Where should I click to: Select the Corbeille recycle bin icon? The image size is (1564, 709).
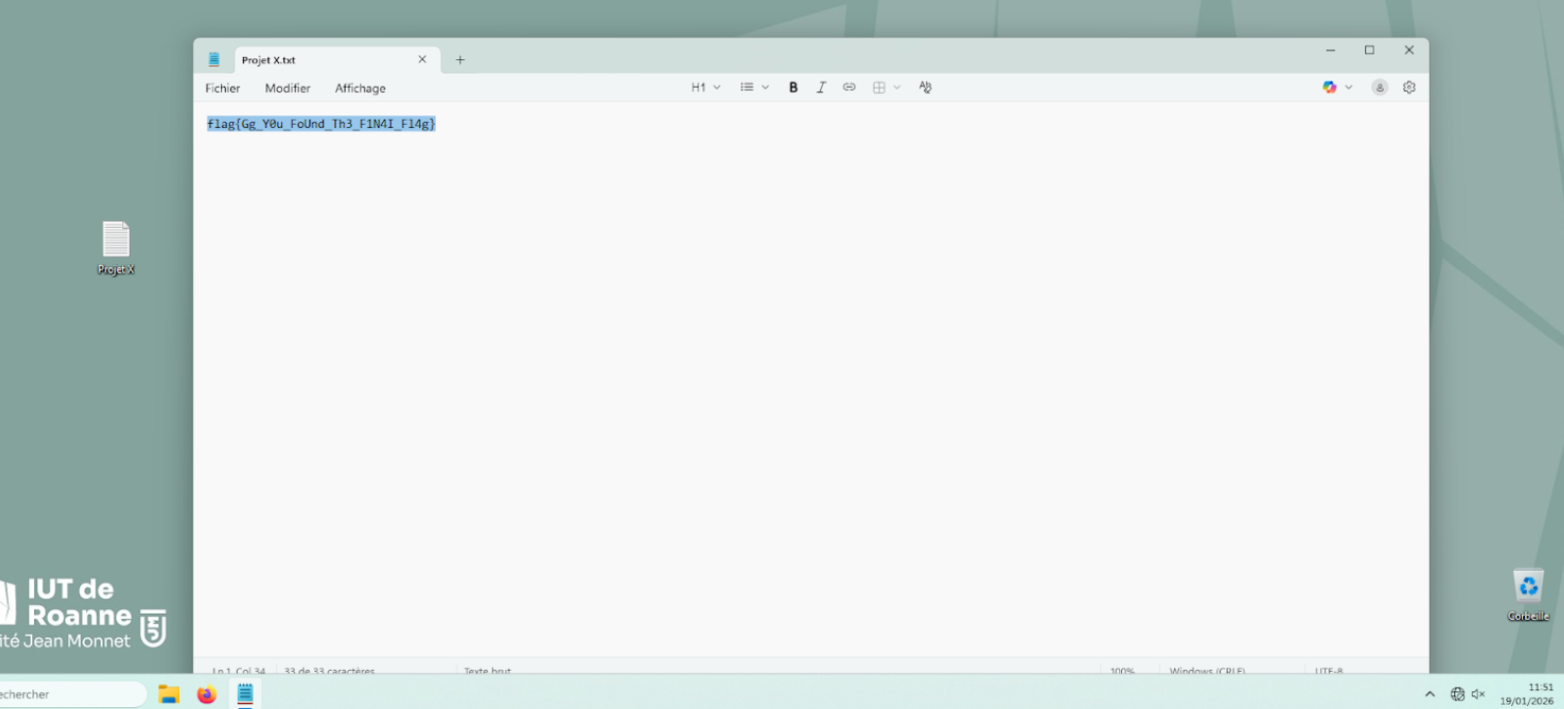pyautogui.click(x=1528, y=588)
